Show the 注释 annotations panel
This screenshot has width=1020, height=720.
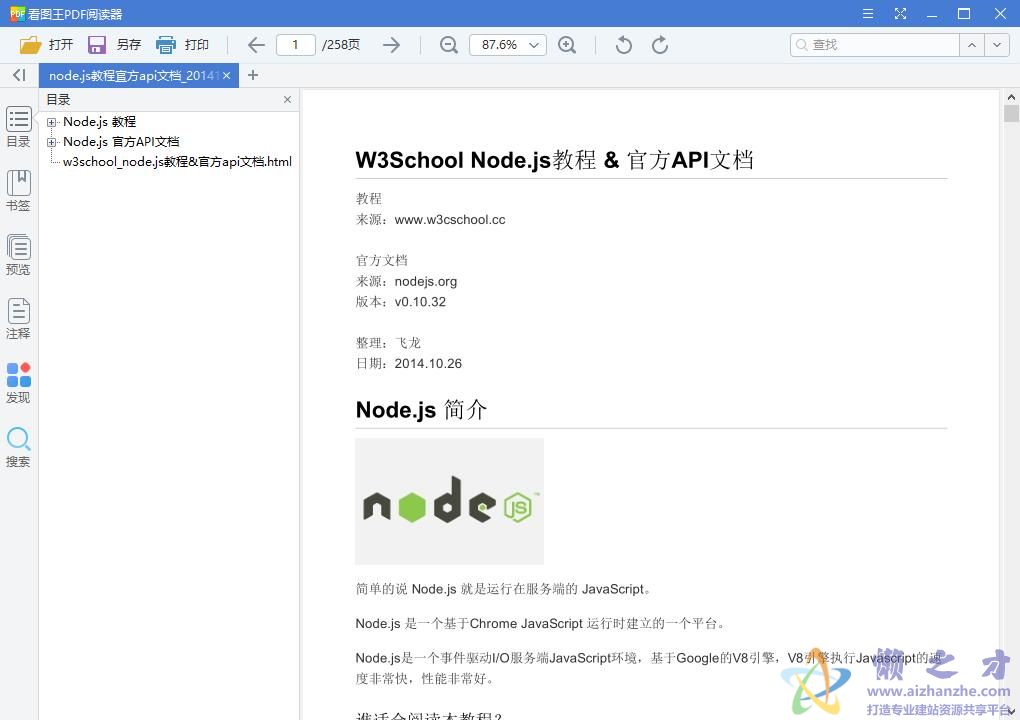click(x=18, y=317)
